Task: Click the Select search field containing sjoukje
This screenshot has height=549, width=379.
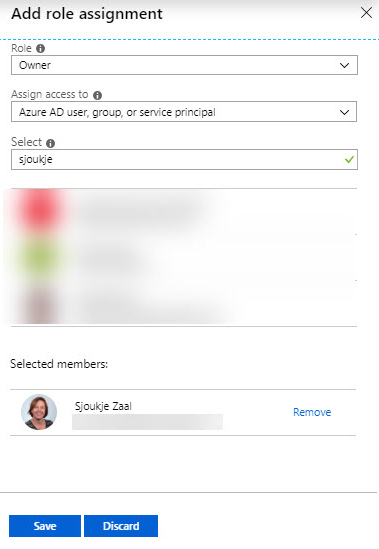Action: click(184, 160)
